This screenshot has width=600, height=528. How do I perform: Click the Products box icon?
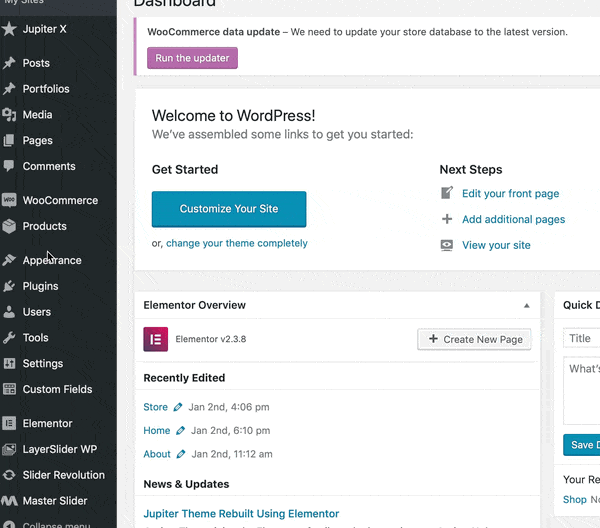pos(9,226)
